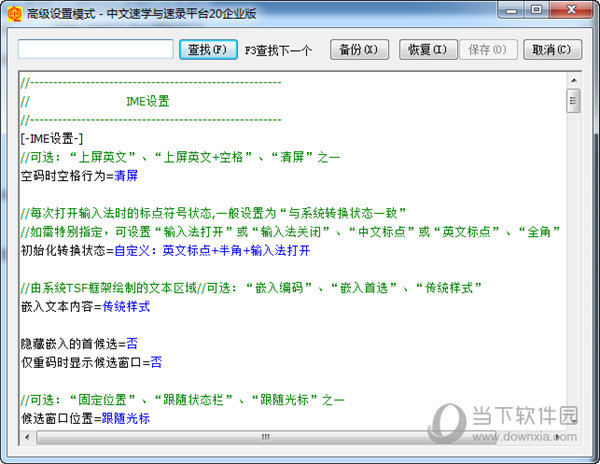600x464 pixels.
Task: Click the horizontal scrollbar left arrow
Action: click(27, 437)
